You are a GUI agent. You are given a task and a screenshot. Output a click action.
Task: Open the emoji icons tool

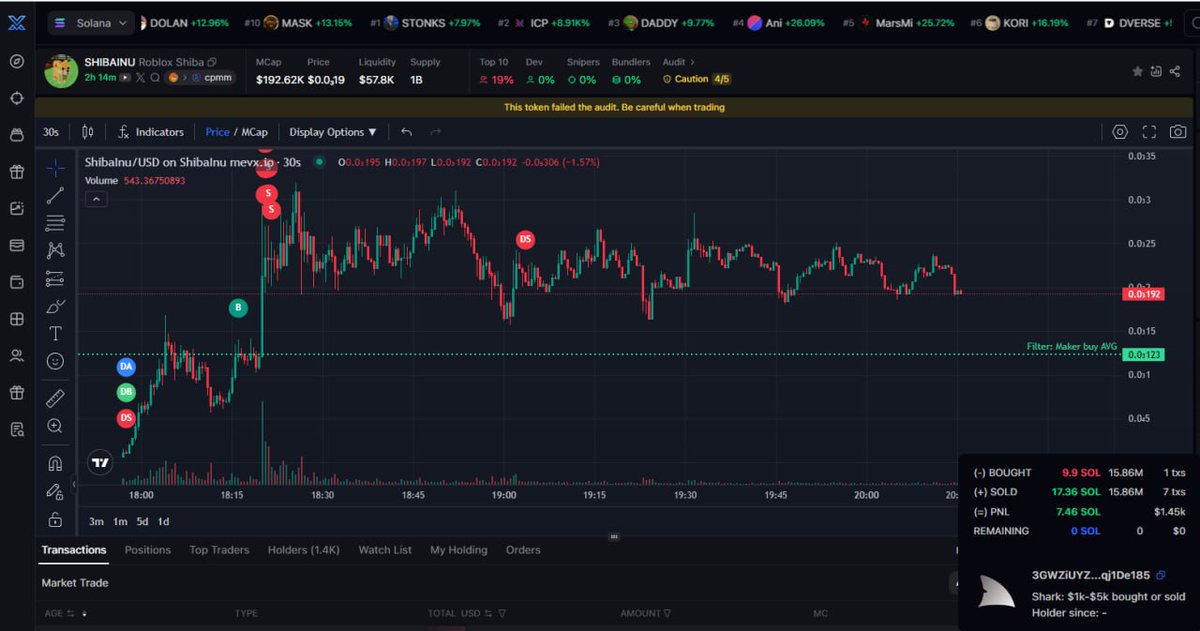pos(56,361)
